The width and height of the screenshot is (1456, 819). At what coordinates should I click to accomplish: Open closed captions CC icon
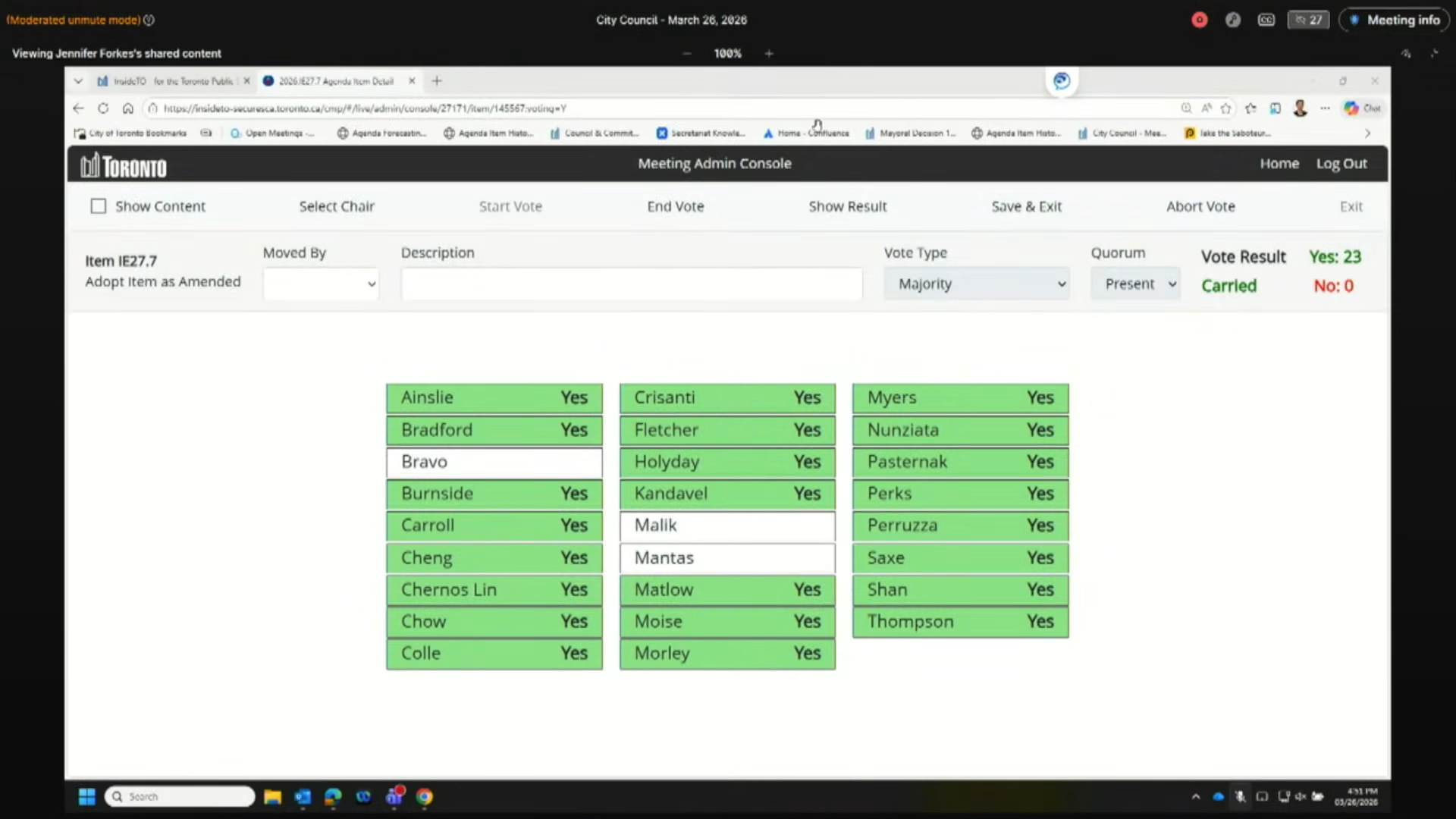(x=1266, y=20)
